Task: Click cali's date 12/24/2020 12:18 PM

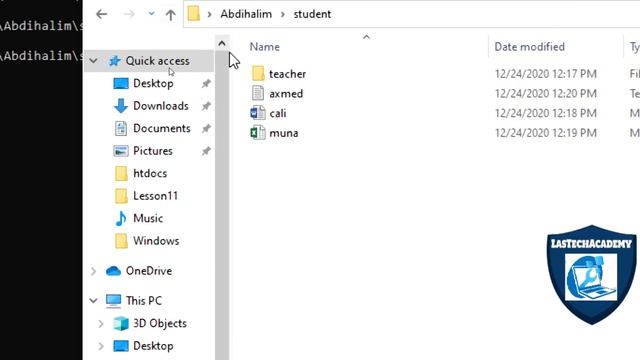Action: [x=546, y=113]
